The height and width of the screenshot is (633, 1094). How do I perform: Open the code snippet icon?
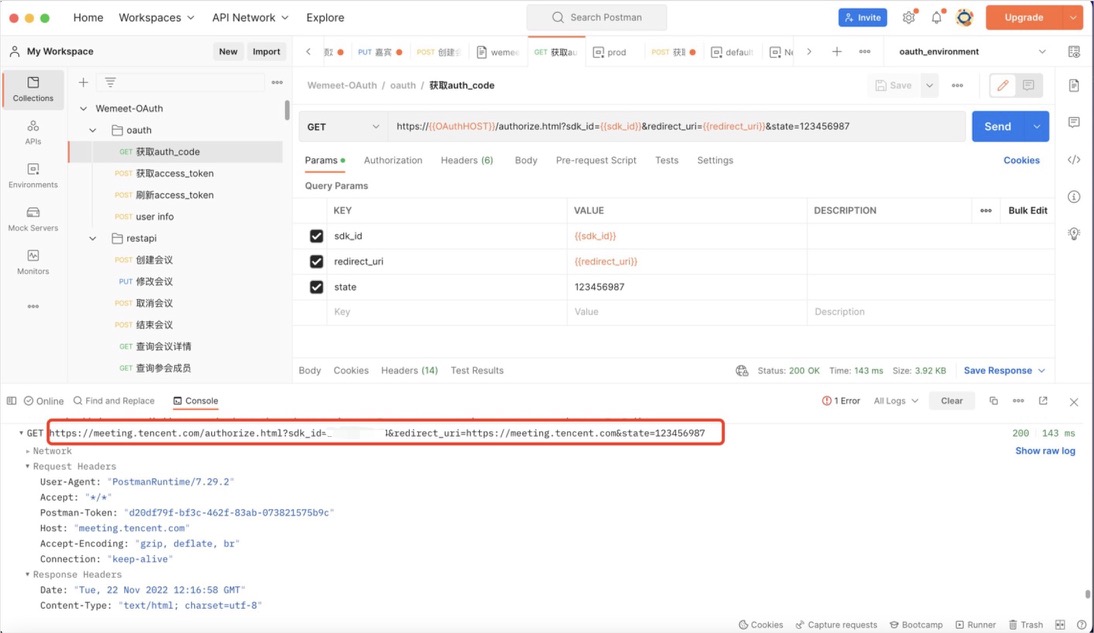click(x=1074, y=160)
